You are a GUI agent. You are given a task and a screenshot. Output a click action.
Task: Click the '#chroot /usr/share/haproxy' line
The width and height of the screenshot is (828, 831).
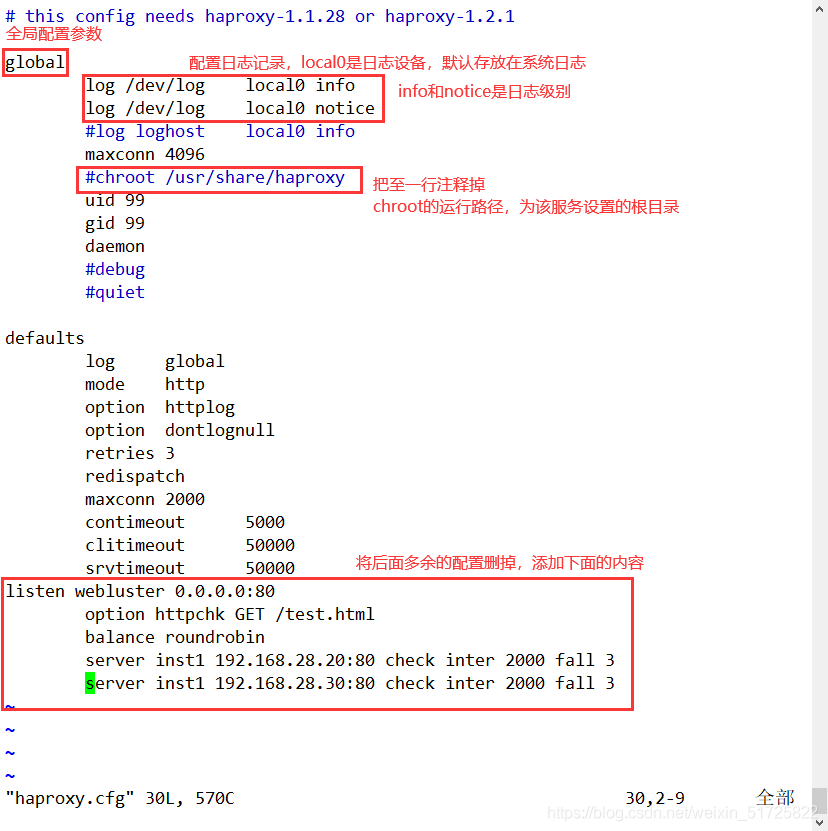pyautogui.click(x=215, y=177)
